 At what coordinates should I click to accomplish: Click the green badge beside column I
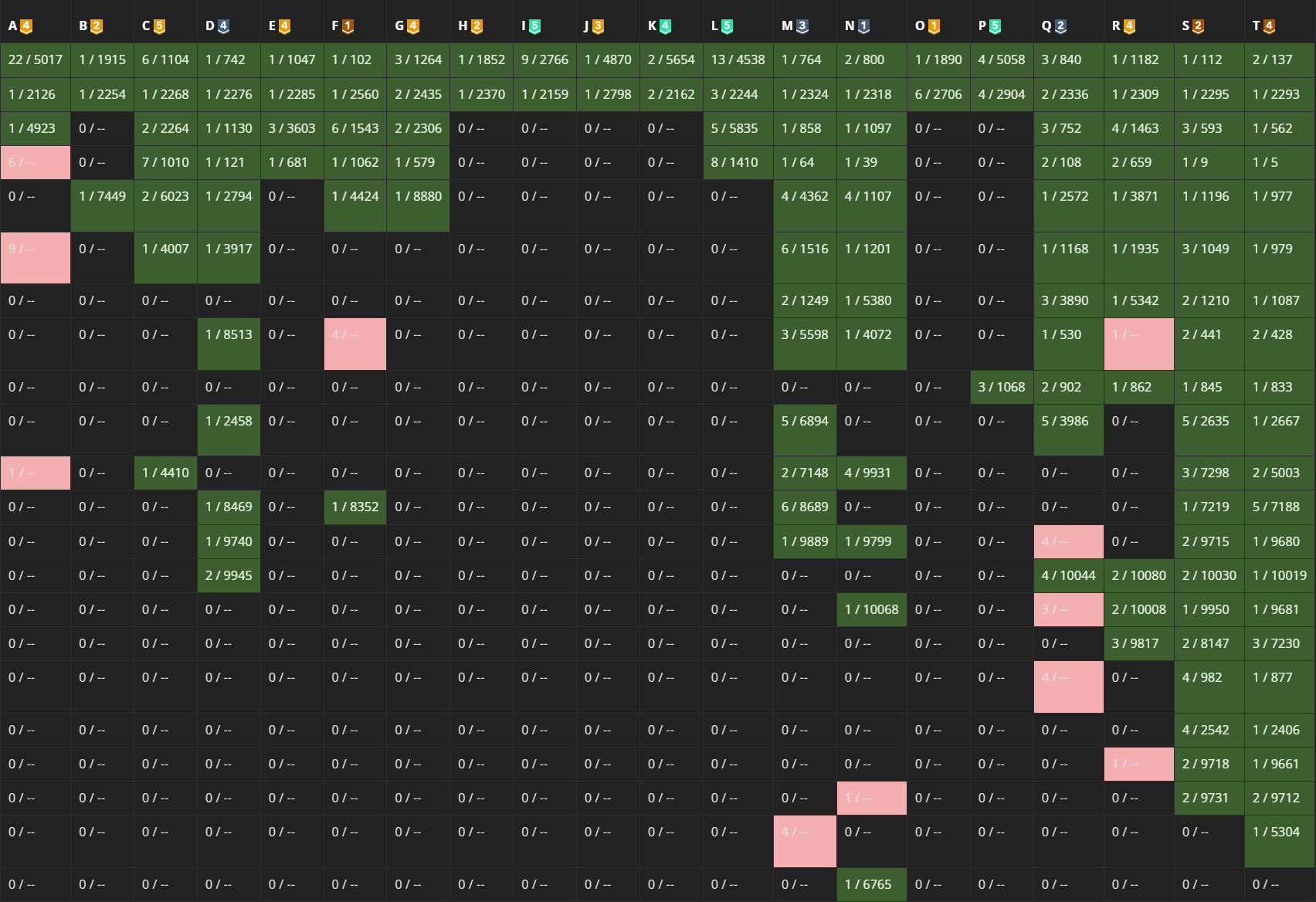534,26
